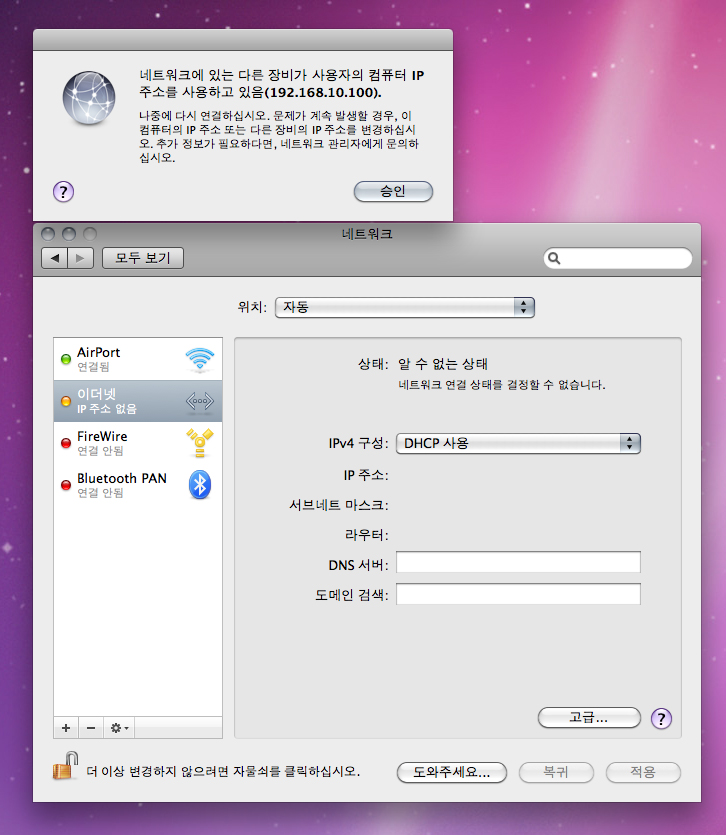Screen dimensions: 726x835
Task: Open help from alert dialog question mark
Action: (62, 192)
